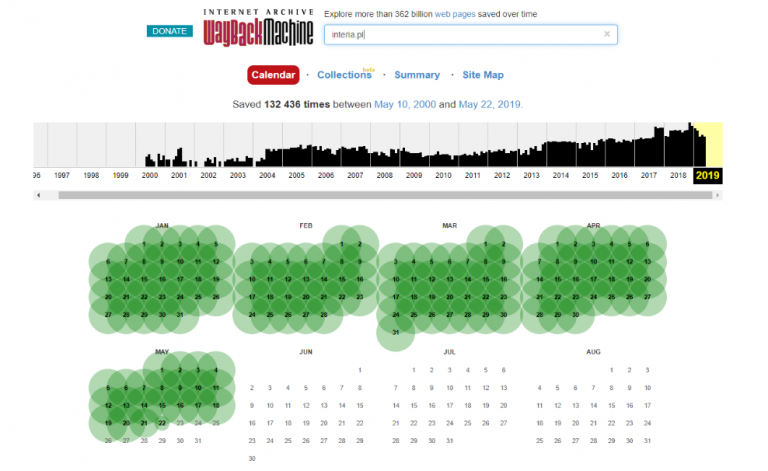
Task: Click the Wayback Machine logo
Action: click(x=259, y=28)
